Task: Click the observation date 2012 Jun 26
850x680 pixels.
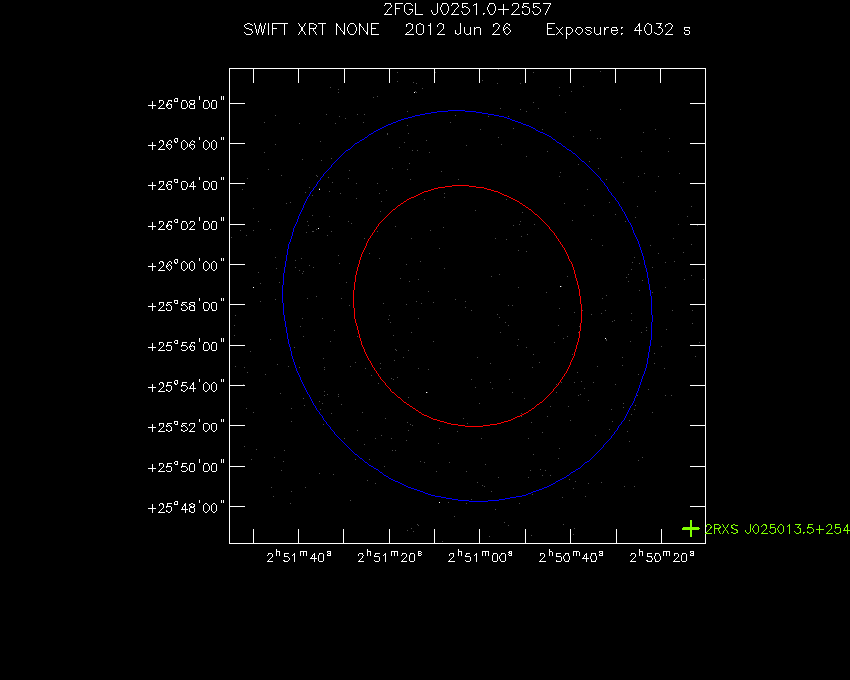Action: point(458,29)
